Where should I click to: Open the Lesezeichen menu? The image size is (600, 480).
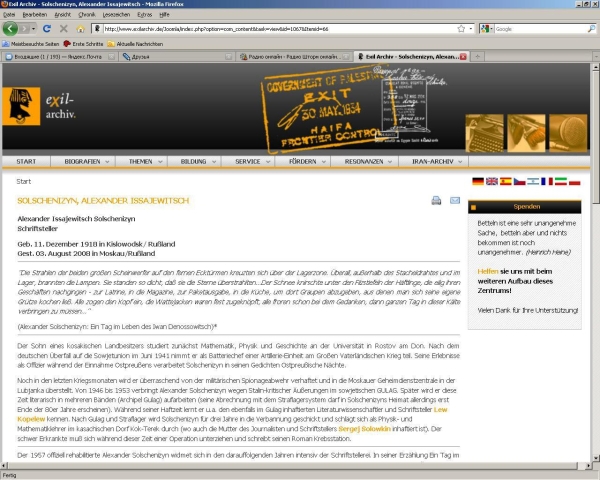(116, 15)
